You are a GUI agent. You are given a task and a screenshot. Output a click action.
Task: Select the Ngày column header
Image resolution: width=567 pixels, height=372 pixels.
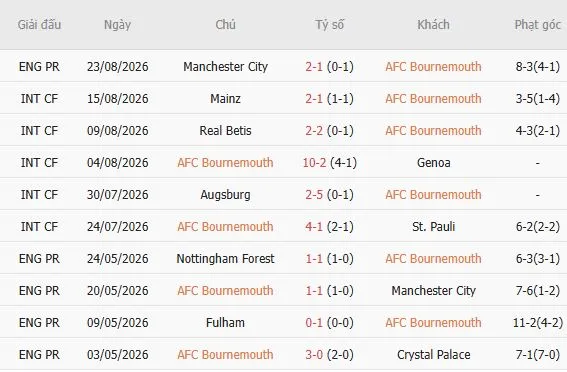118,25
